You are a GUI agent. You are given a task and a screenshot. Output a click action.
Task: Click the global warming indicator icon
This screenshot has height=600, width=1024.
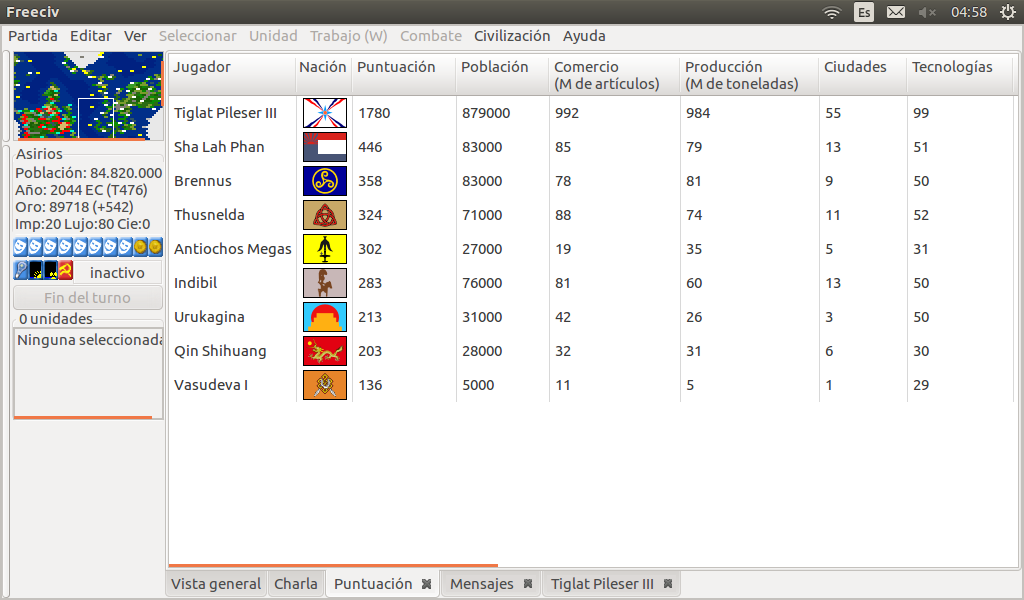click(35, 271)
